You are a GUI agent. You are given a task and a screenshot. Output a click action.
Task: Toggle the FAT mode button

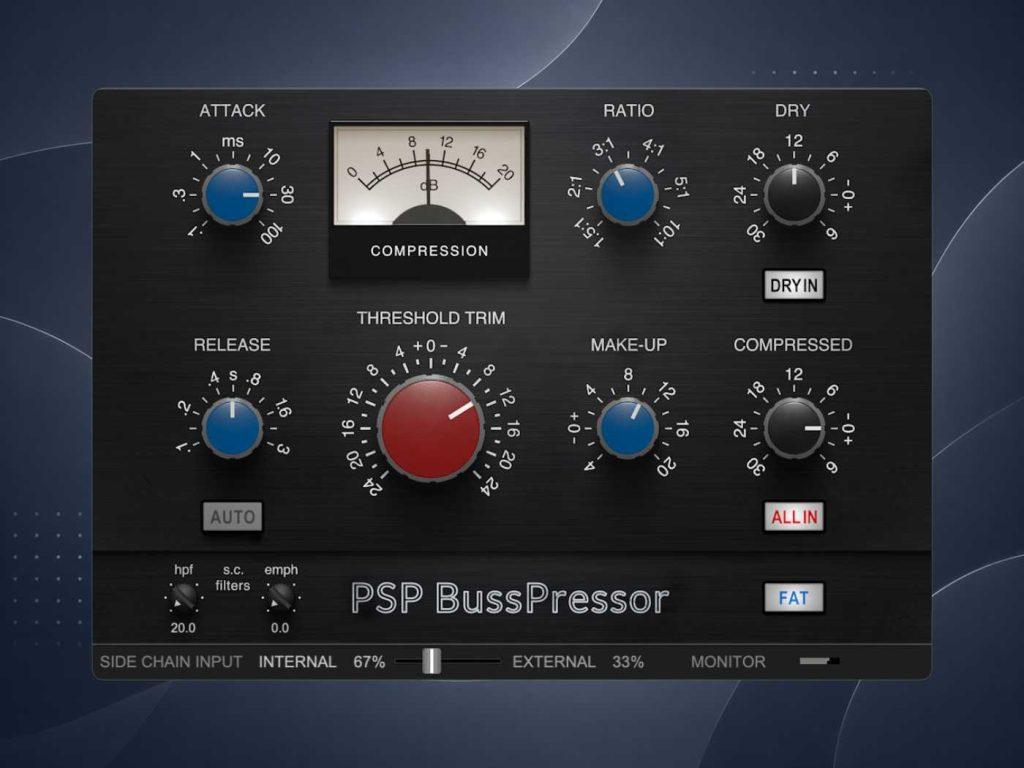[793, 598]
